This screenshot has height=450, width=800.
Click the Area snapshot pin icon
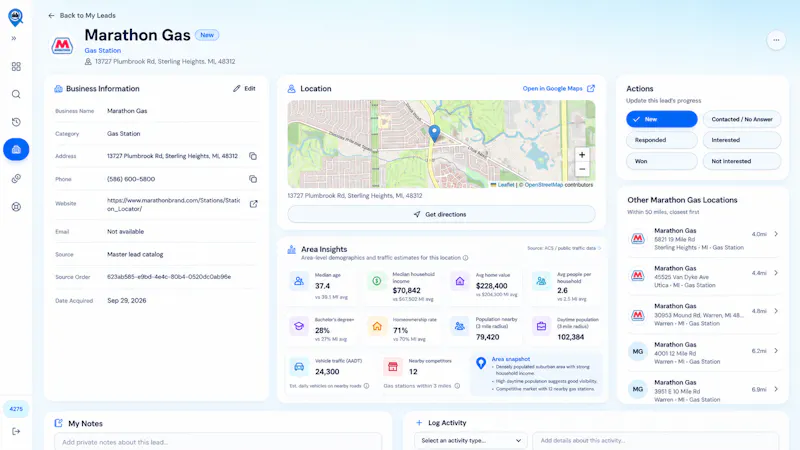tap(481, 363)
